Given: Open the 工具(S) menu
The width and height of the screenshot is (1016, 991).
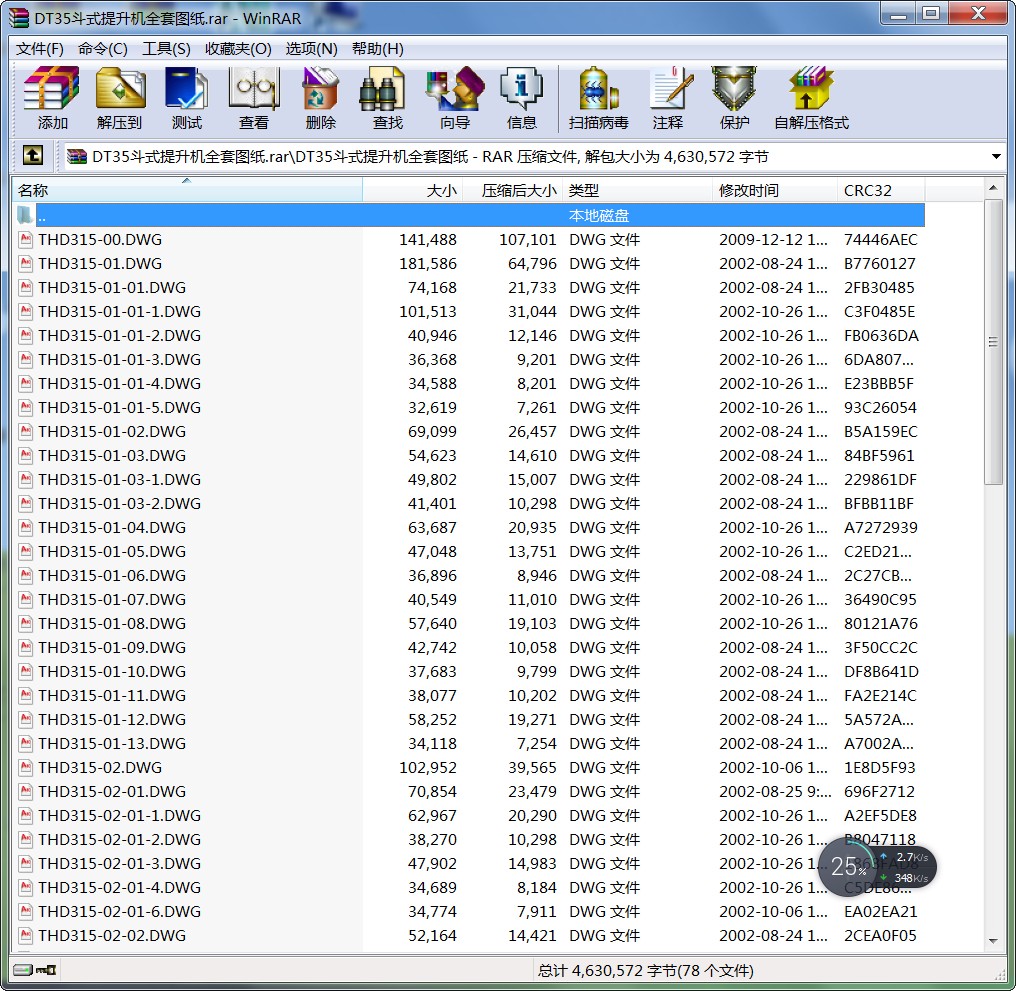Looking at the screenshot, I should coord(166,49).
